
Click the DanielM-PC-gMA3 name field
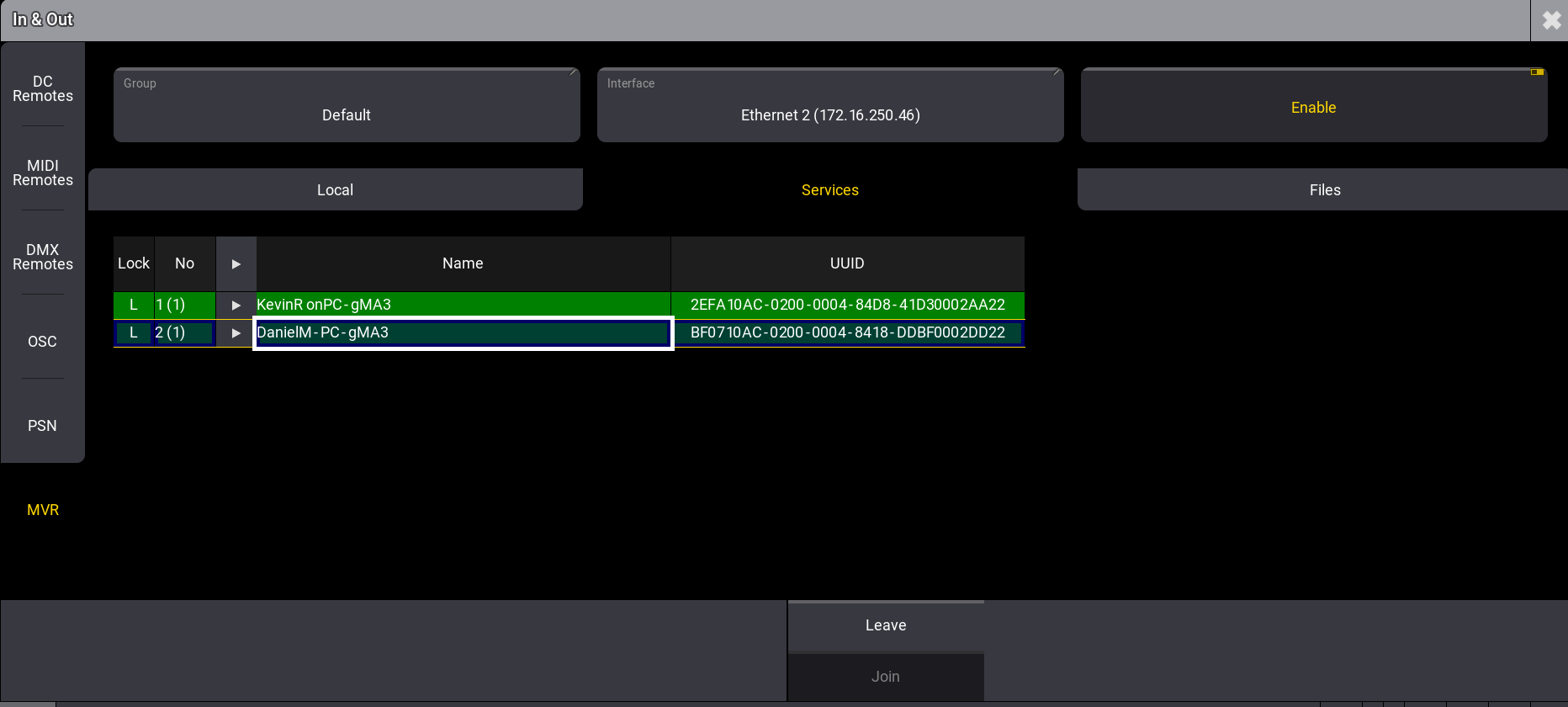463,332
